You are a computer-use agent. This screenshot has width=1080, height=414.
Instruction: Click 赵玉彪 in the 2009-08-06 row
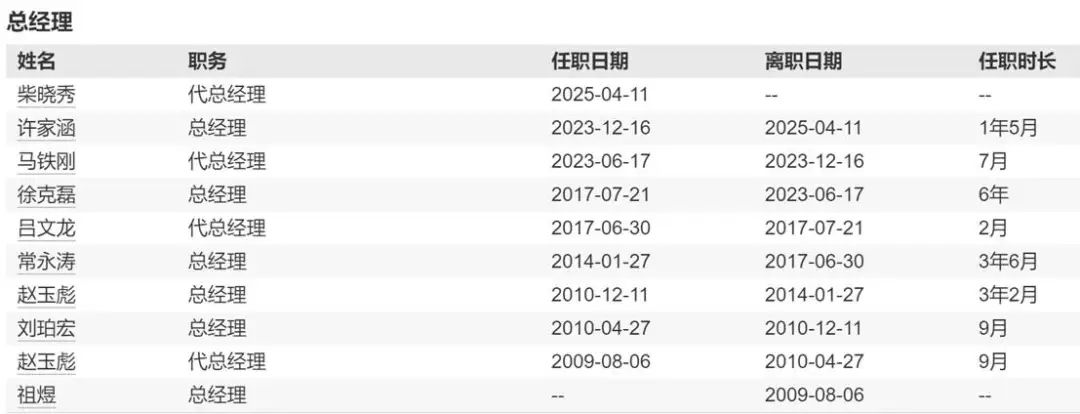click(x=46, y=362)
